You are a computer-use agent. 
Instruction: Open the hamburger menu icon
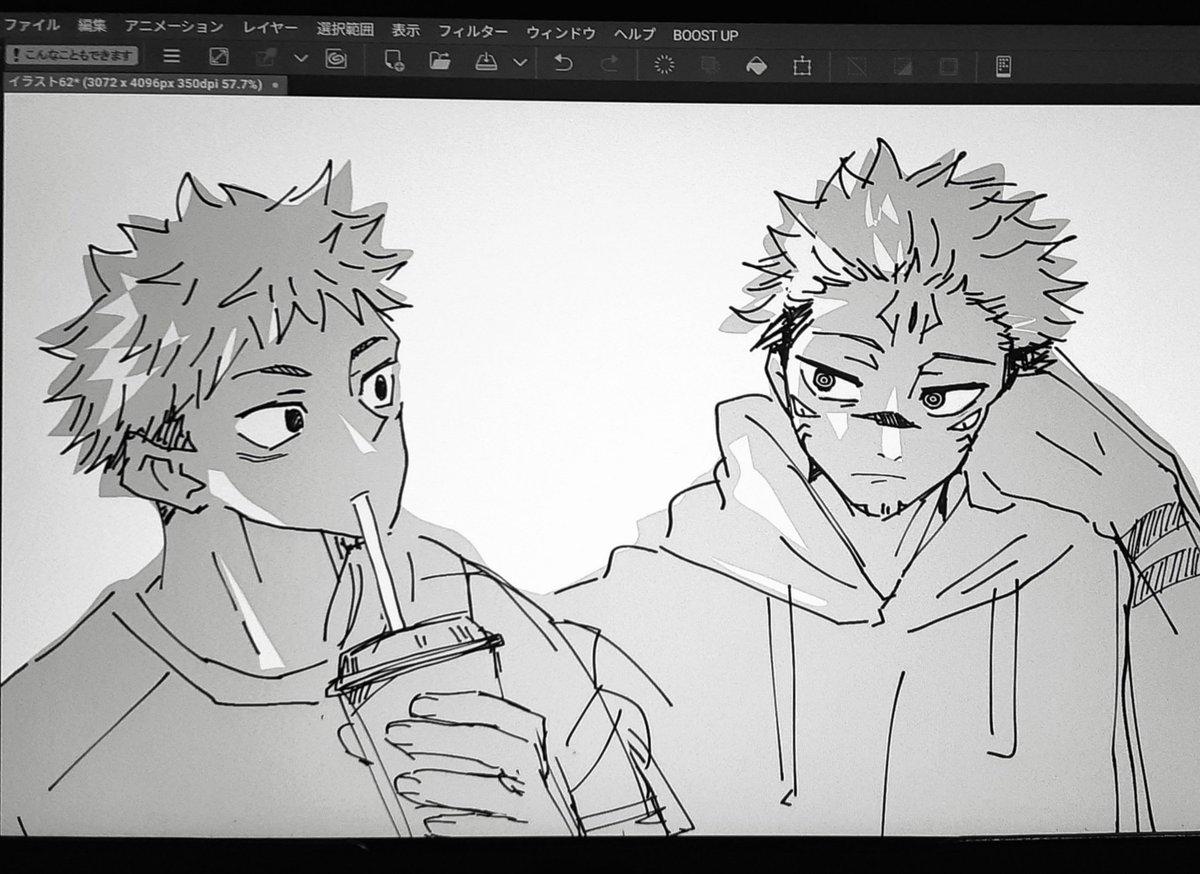pyautogui.click(x=171, y=57)
